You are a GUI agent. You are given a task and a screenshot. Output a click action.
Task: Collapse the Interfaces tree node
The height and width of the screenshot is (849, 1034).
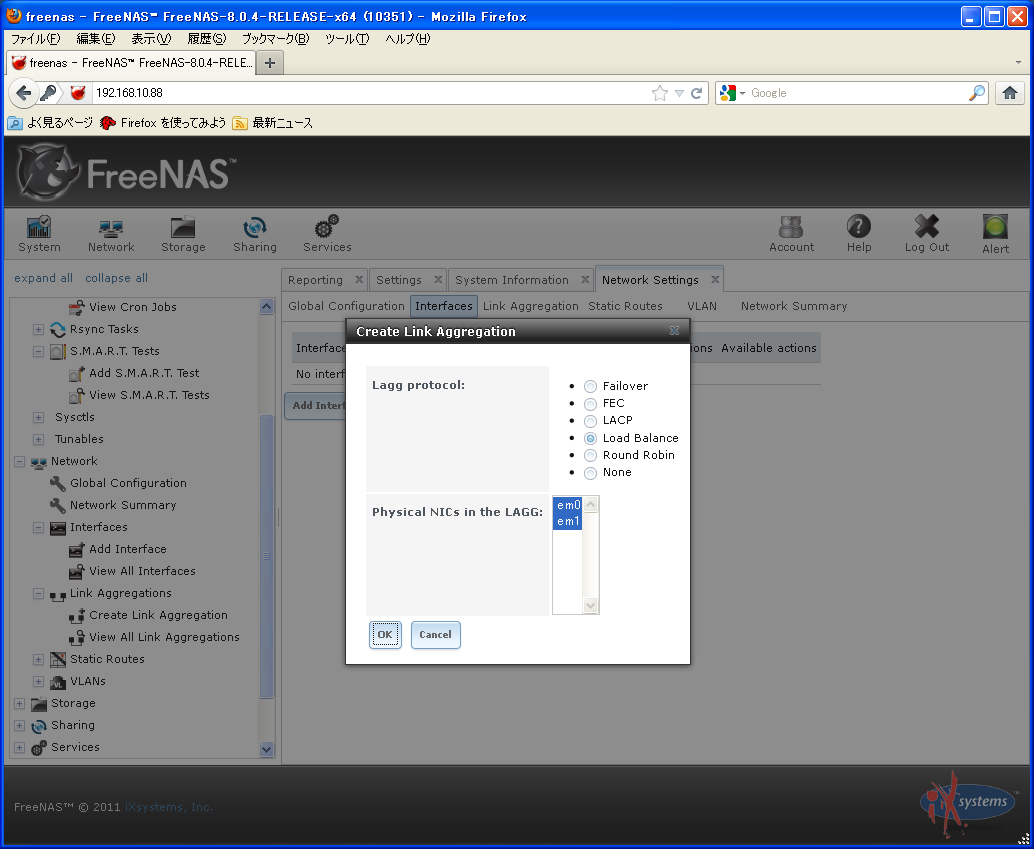pos(38,527)
